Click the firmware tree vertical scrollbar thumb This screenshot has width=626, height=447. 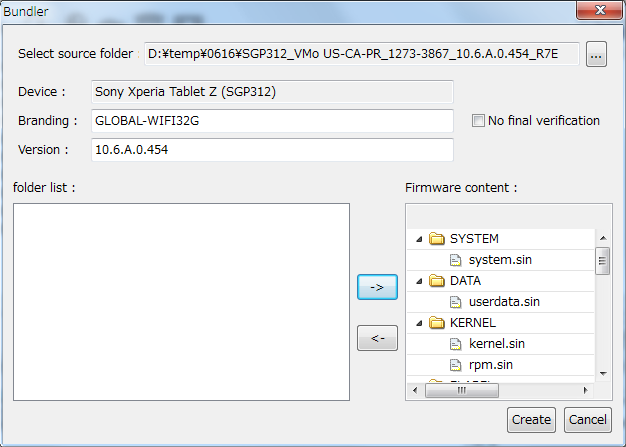point(602,261)
